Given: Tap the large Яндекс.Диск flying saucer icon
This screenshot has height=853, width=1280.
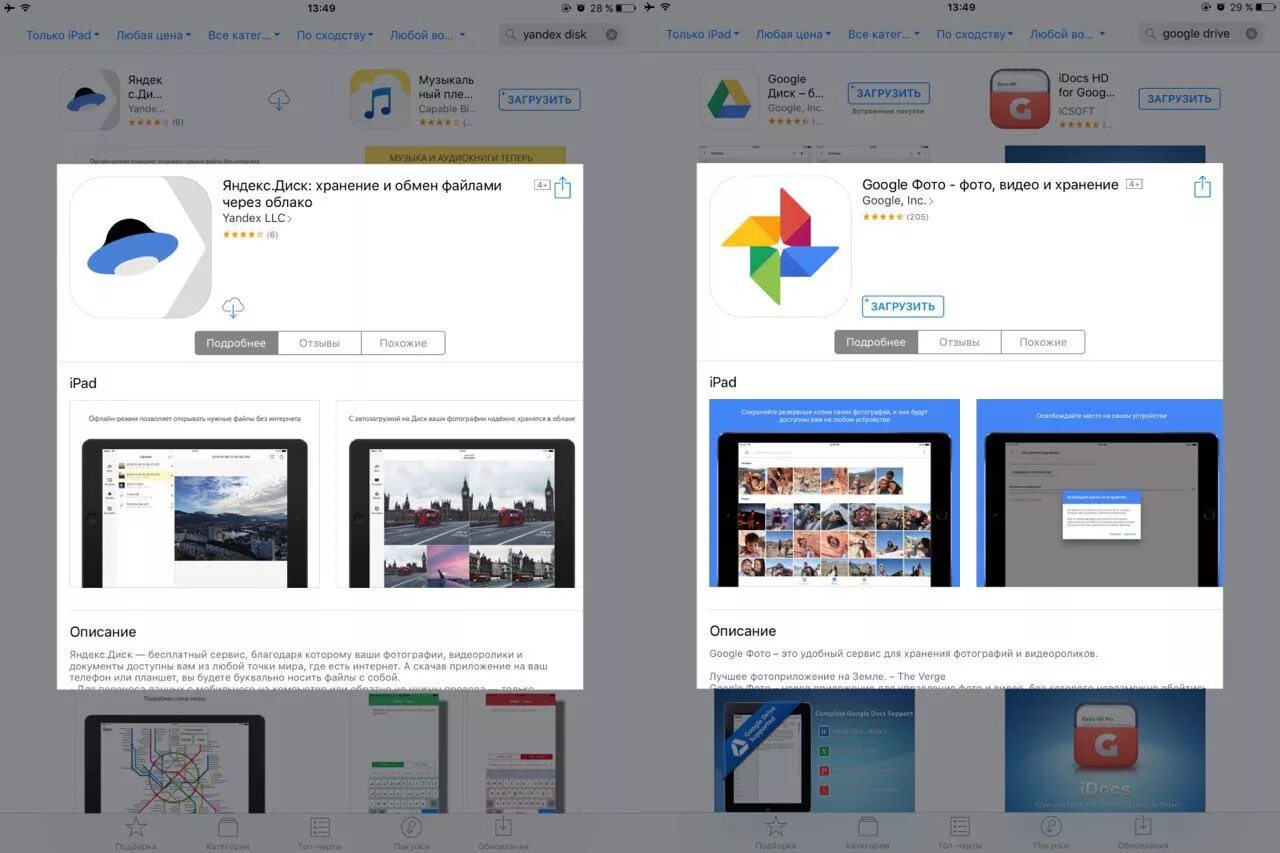Looking at the screenshot, I should click(140, 248).
